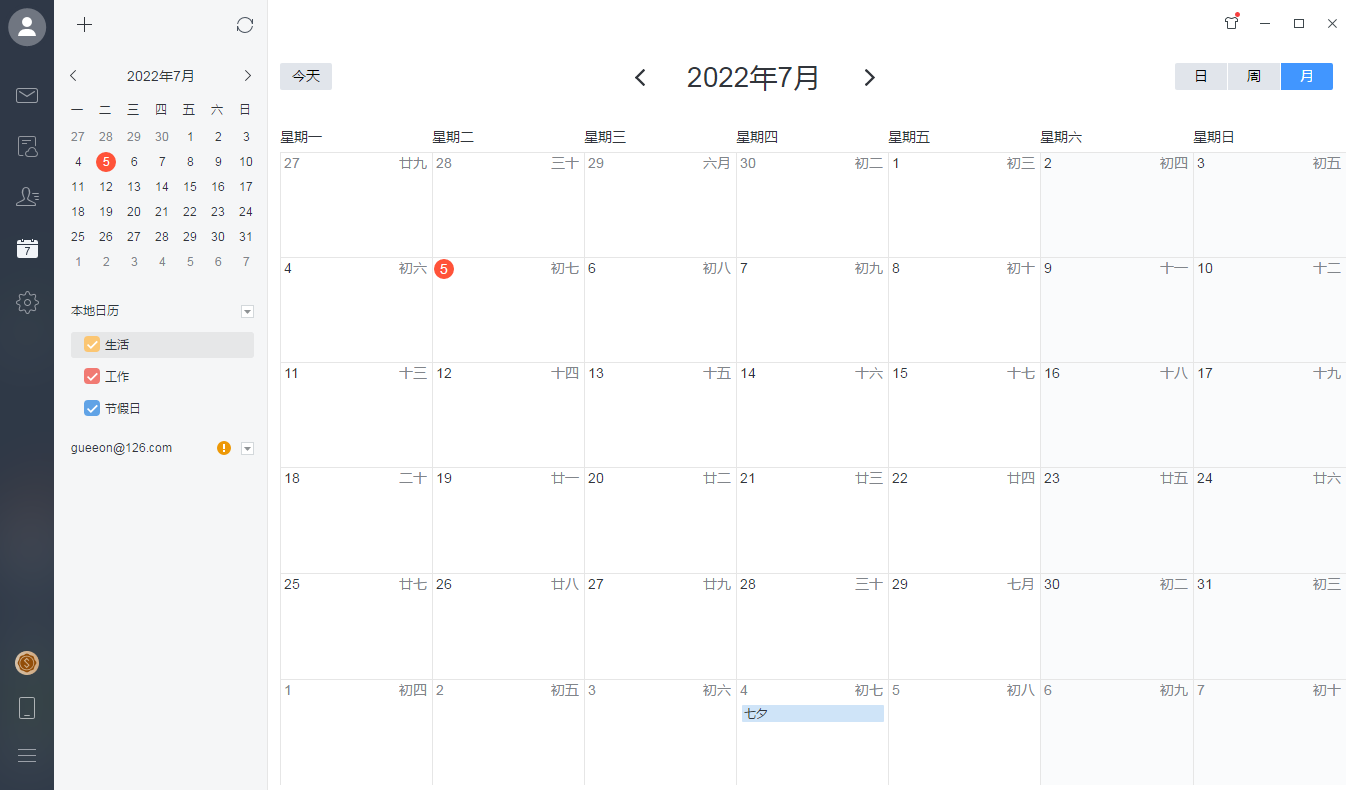This screenshot has width=1350, height=790.
Task: Click the hamburger menu icon at bottom
Action: pos(27,756)
